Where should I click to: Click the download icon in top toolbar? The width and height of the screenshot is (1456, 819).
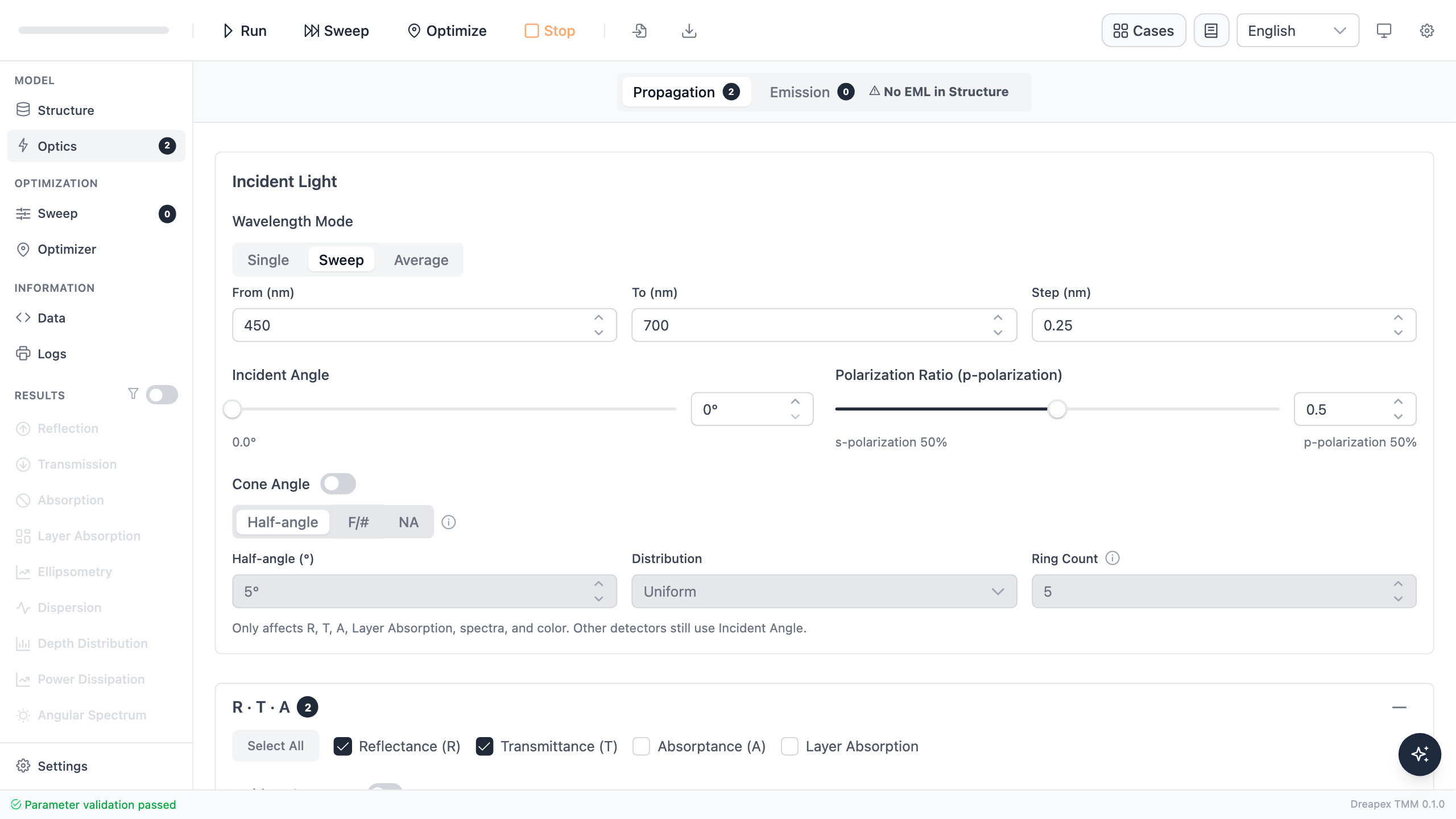point(689,31)
